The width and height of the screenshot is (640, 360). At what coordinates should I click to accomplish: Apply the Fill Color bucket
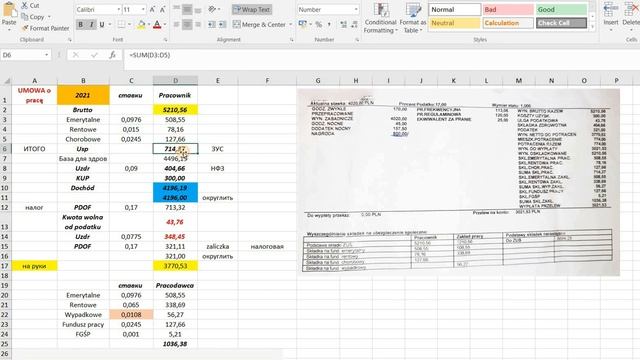click(141, 25)
